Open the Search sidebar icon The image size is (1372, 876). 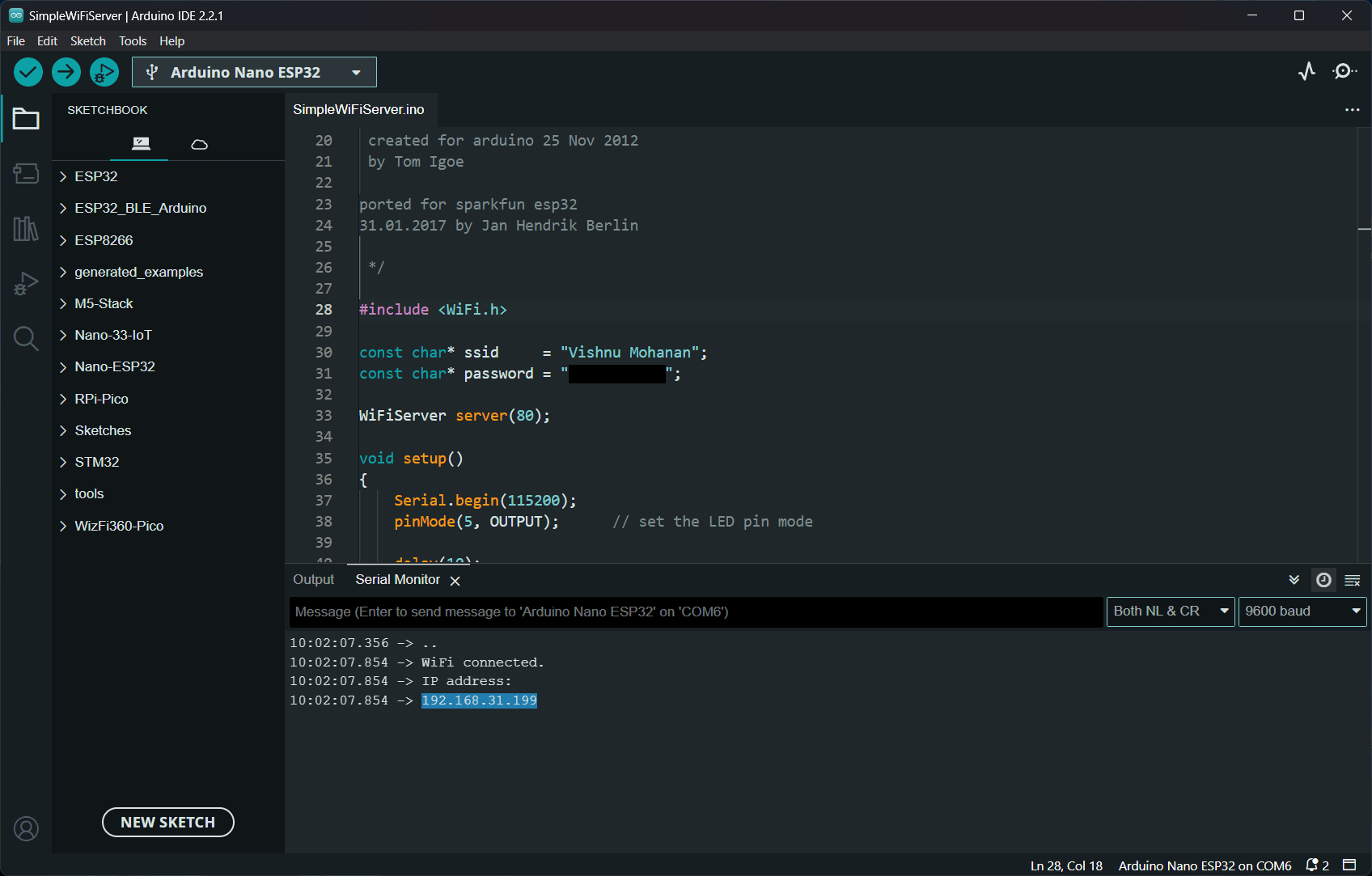[26, 338]
